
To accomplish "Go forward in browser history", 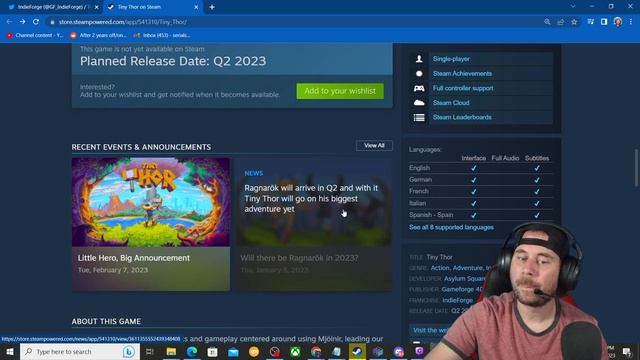I will 22,22.
